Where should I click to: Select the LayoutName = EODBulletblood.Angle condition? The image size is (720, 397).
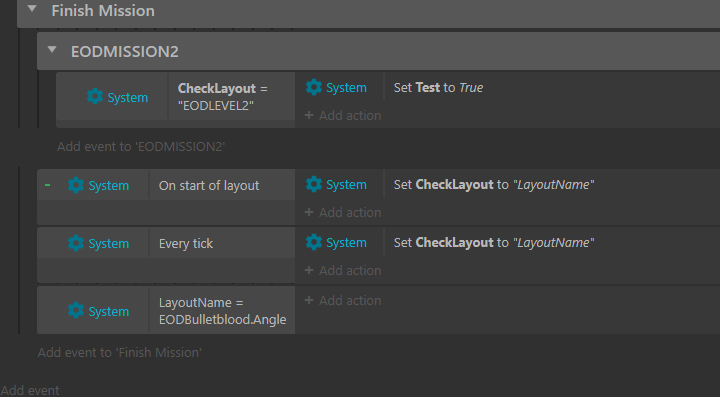coord(222,311)
